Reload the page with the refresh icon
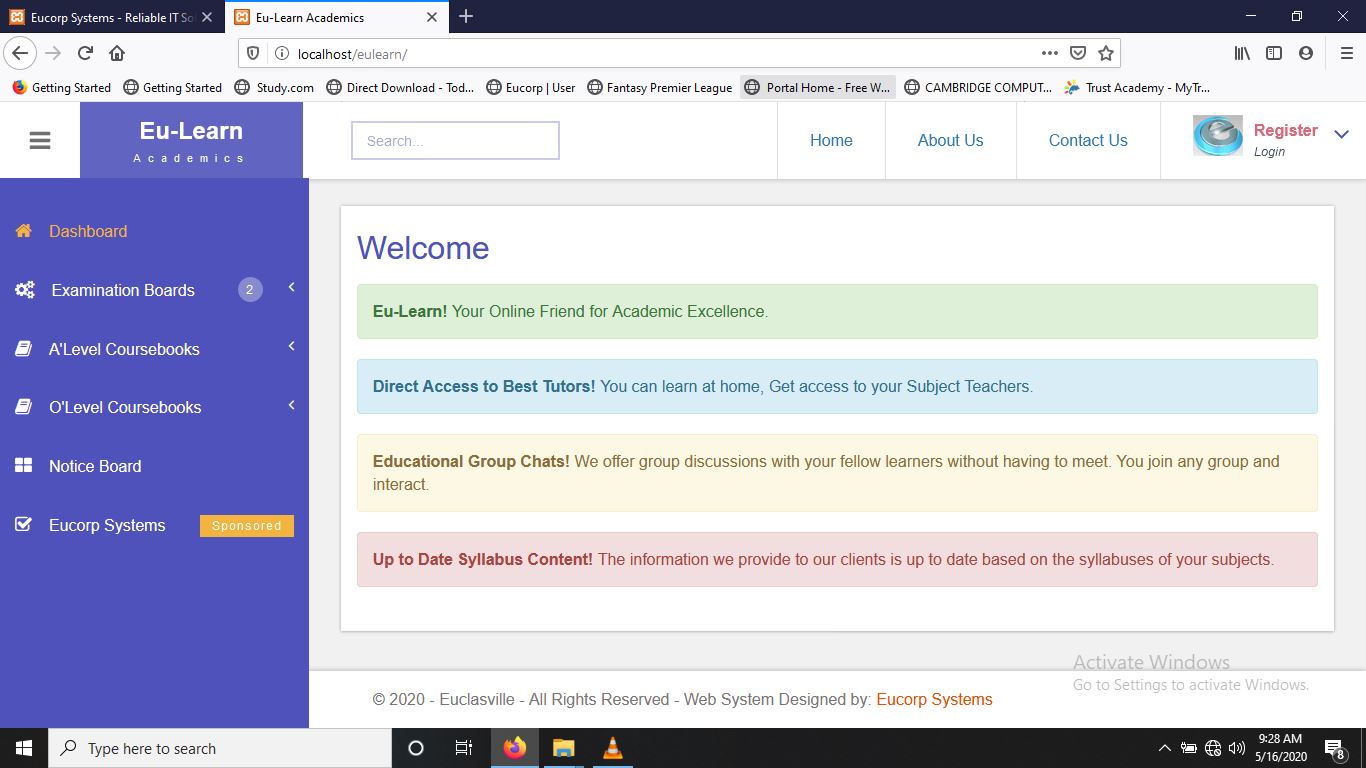The image size is (1366, 768). 86,53
